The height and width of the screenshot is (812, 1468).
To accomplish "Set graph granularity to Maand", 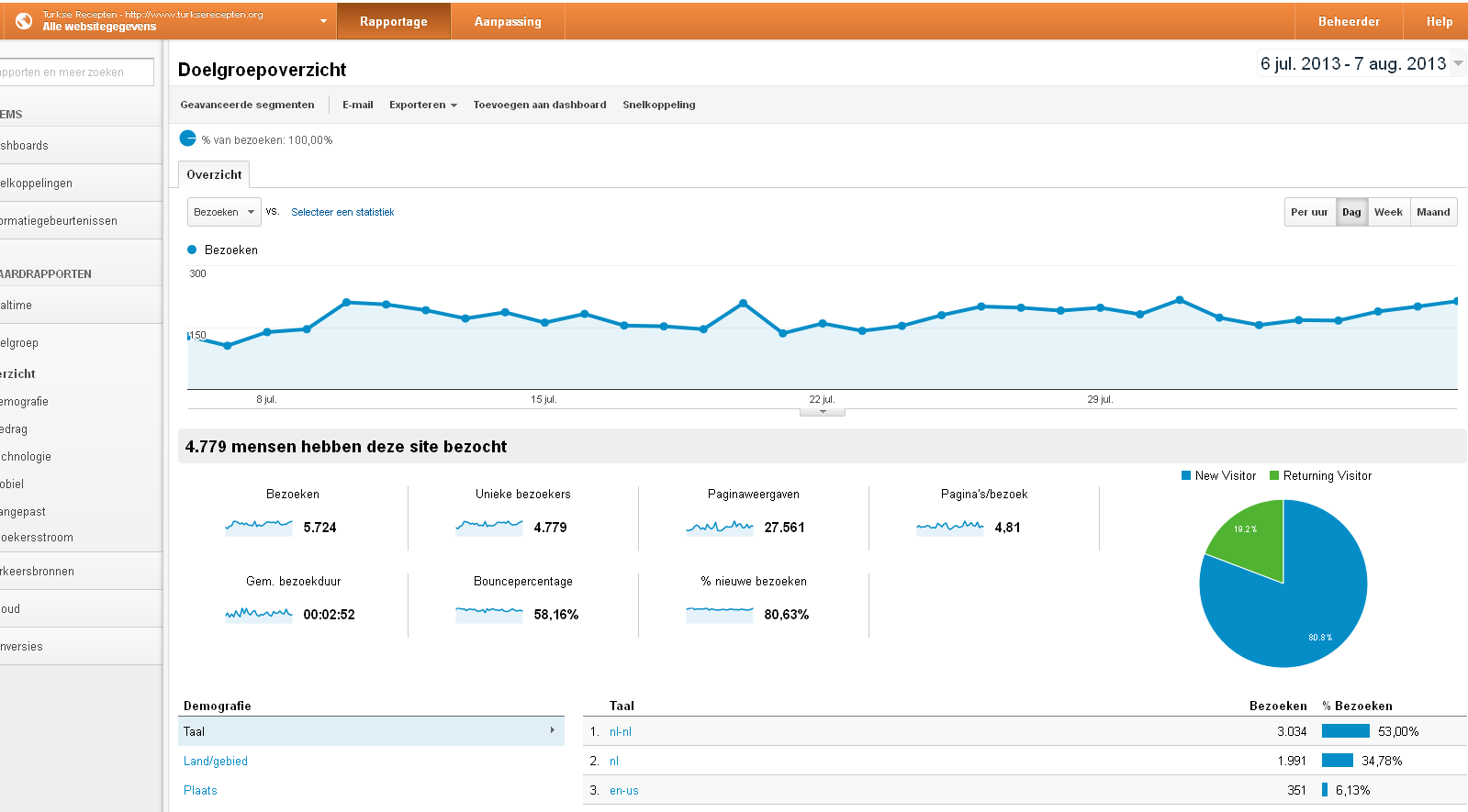I will point(1433,212).
